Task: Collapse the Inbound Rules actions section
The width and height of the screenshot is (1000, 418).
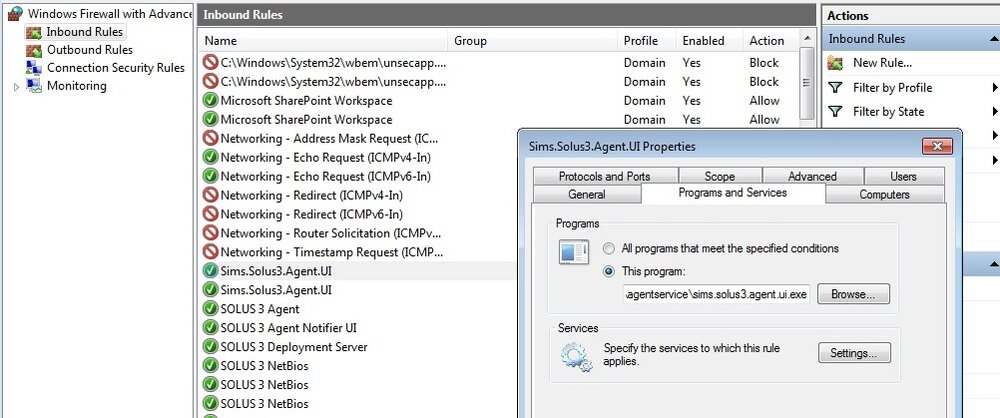Action: (x=994, y=39)
